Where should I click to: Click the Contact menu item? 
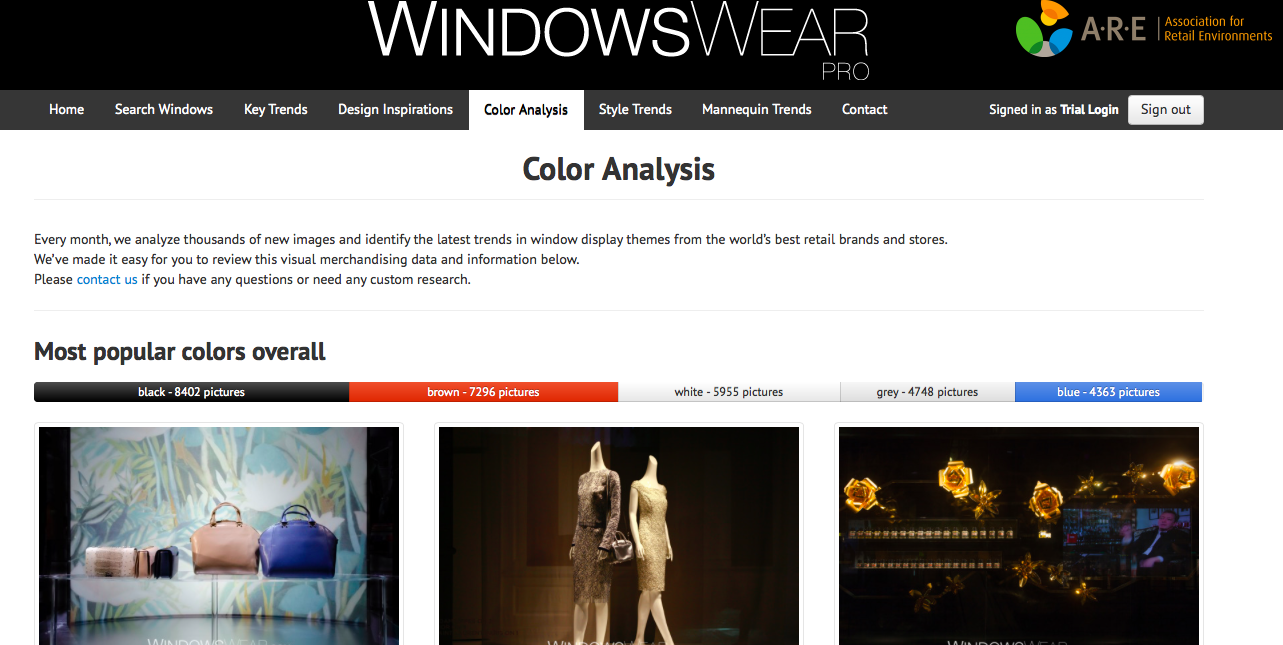click(865, 110)
